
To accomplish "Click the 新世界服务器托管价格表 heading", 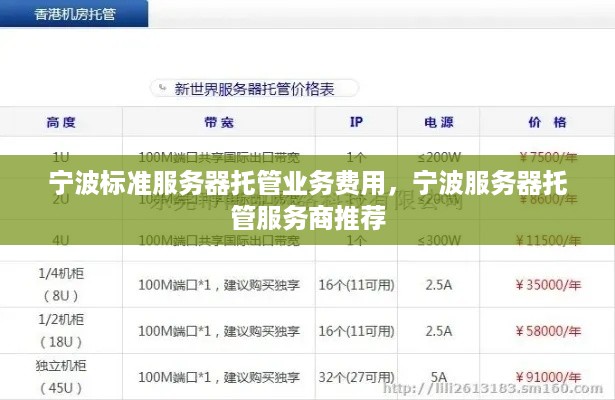I will click(254, 89).
